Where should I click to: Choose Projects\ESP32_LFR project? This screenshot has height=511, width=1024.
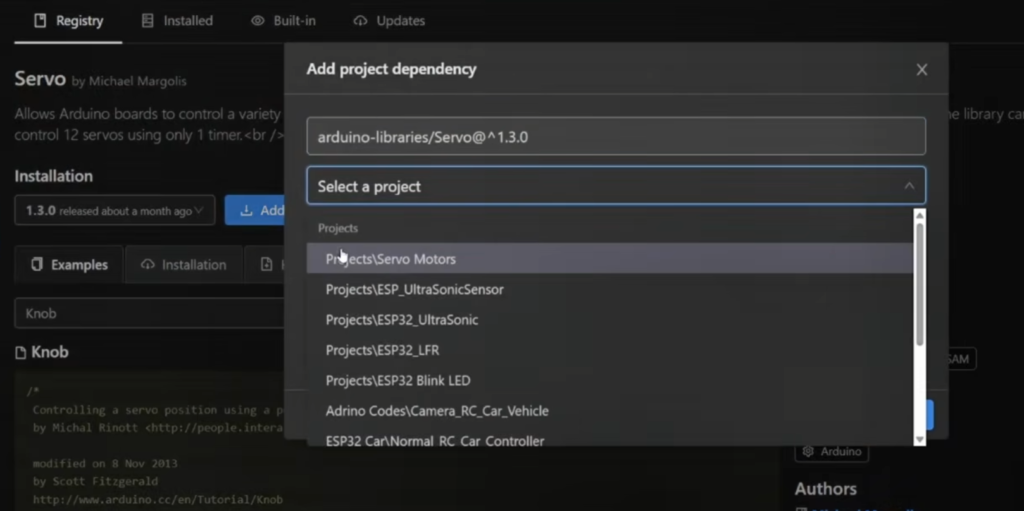(610, 350)
